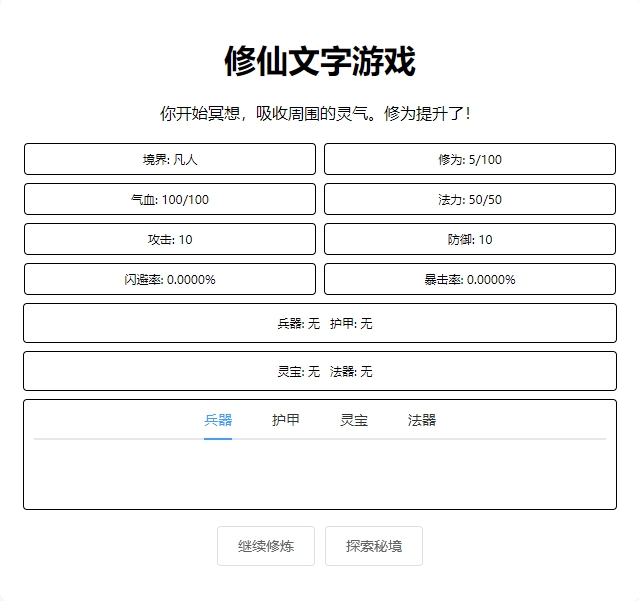Click the 防御: 10 stat box

pyautogui.click(x=470, y=239)
